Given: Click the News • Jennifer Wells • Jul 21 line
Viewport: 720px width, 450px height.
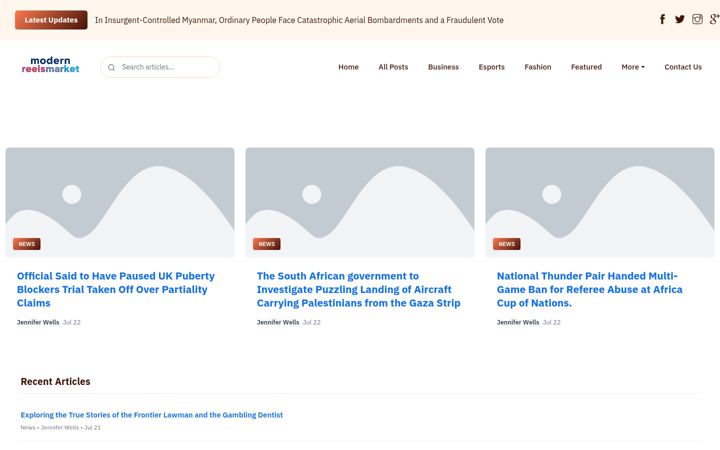Looking at the screenshot, I should 61,428.
